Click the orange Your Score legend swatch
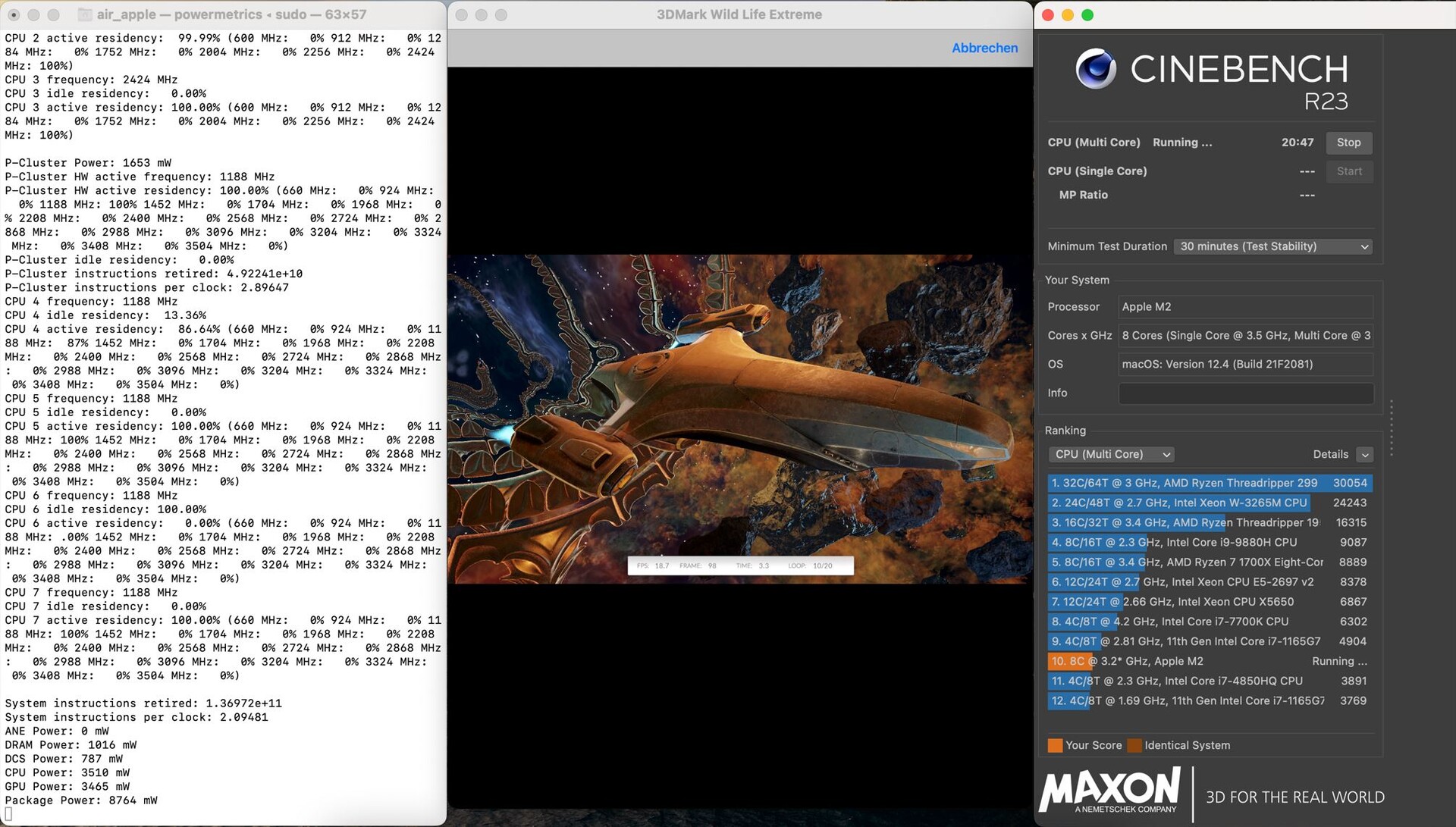The height and width of the screenshot is (827, 1456). 1055,745
